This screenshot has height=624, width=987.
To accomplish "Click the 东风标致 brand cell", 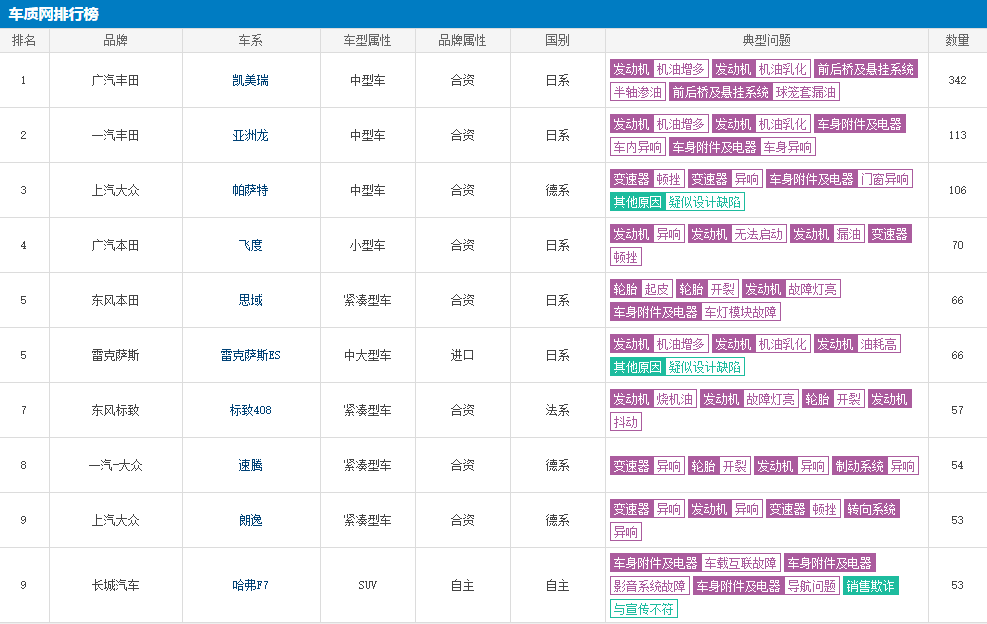I will point(115,410).
